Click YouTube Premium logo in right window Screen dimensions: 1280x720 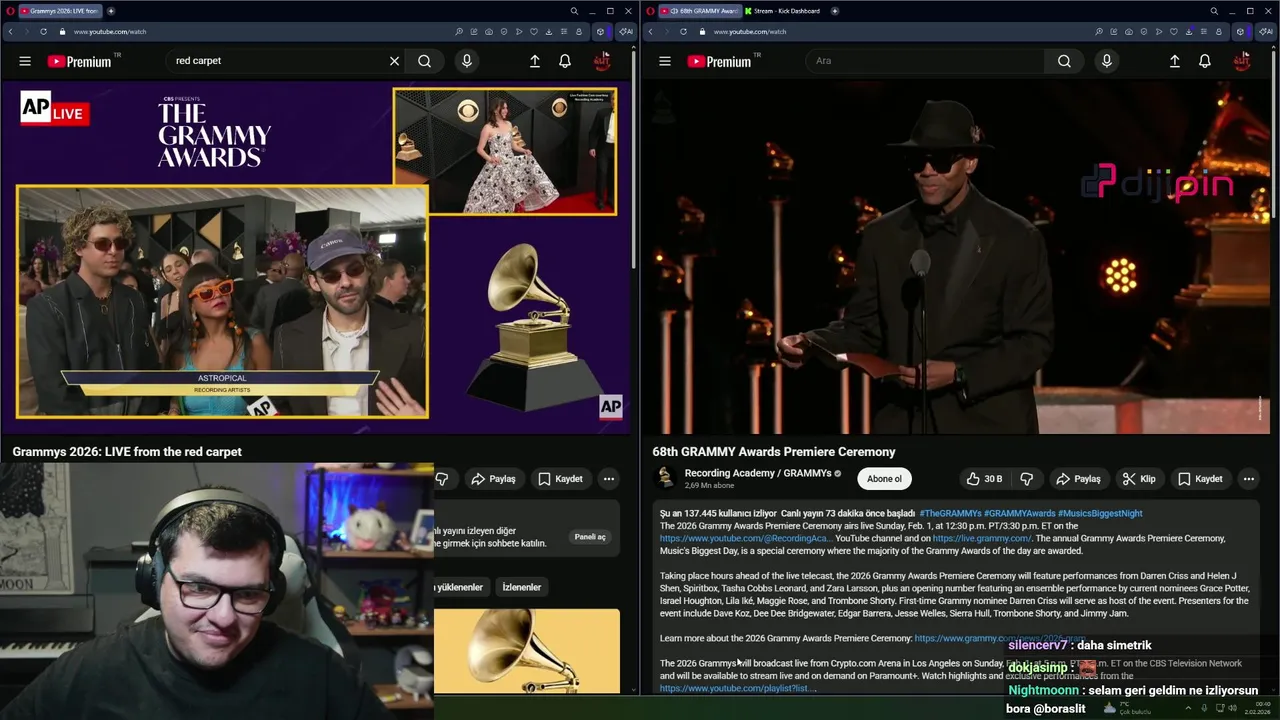pos(720,61)
